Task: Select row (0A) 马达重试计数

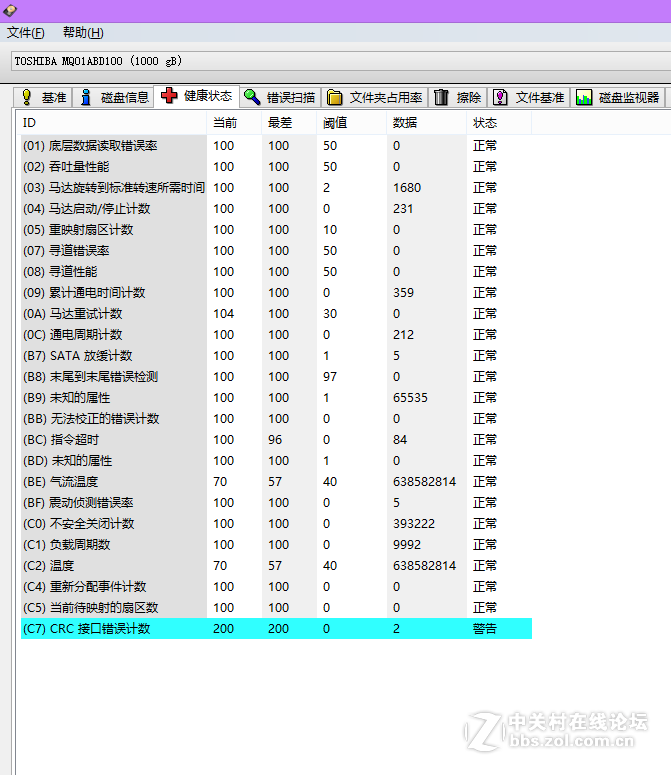Action: tap(276, 314)
